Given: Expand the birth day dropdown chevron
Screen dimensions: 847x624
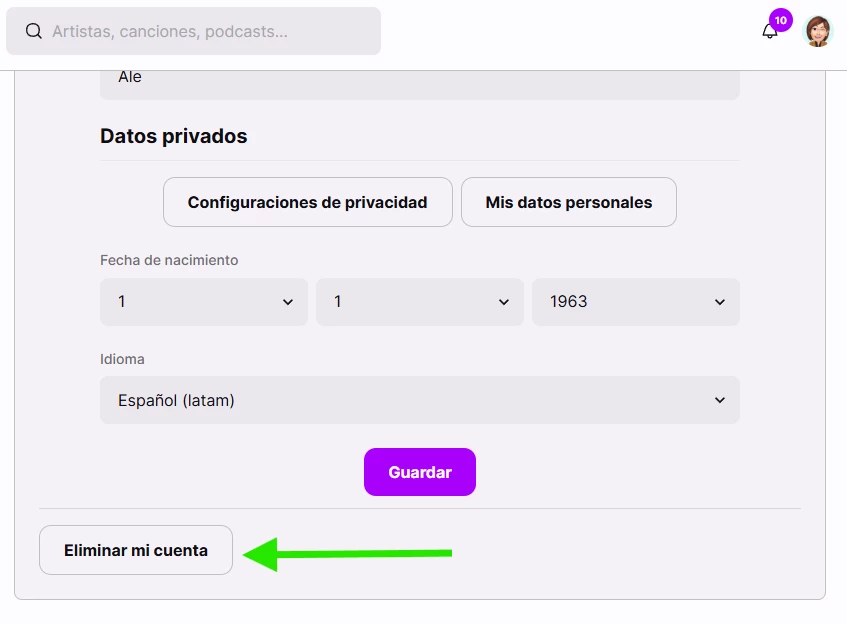Looking at the screenshot, I should click(288, 302).
